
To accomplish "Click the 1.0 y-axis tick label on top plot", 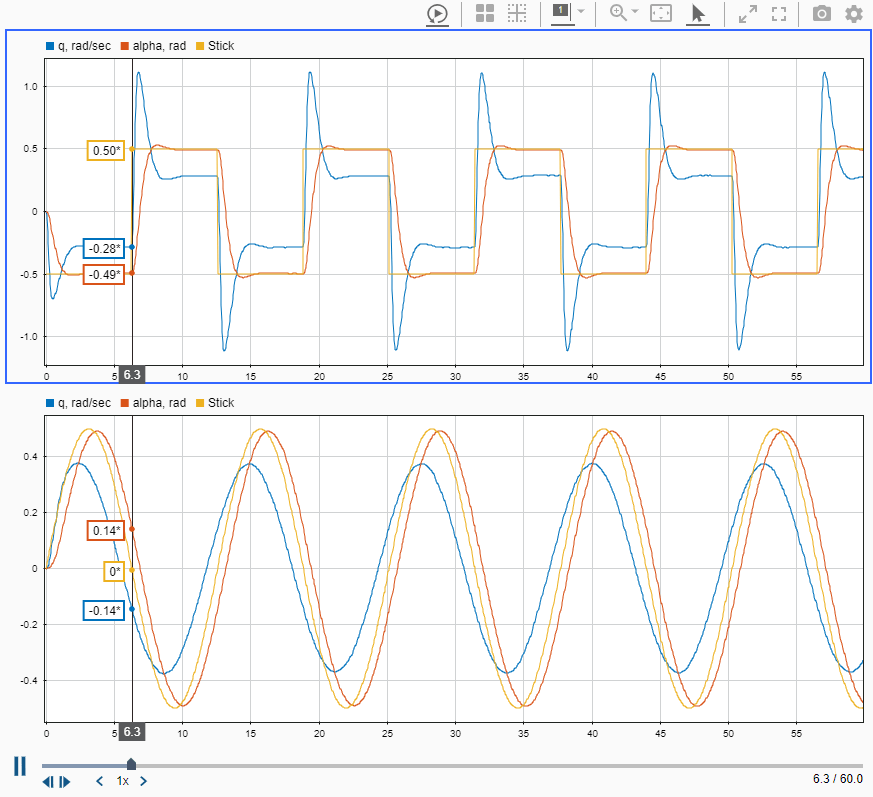I will [x=31, y=86].
